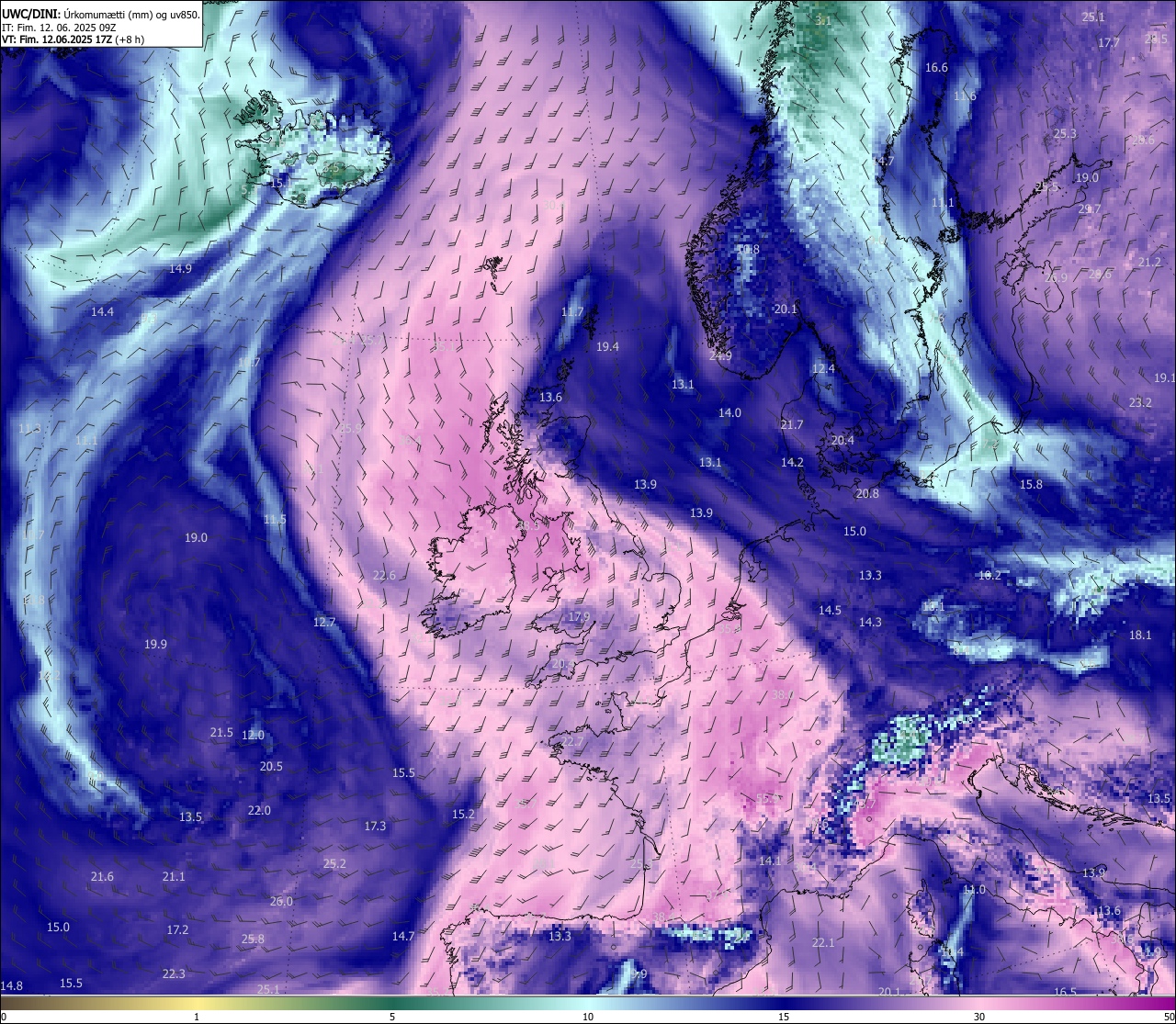The width and height of the screenshot is (1176, 1024).
Task: Click the map value 20.4
Action: click(842, 441)
